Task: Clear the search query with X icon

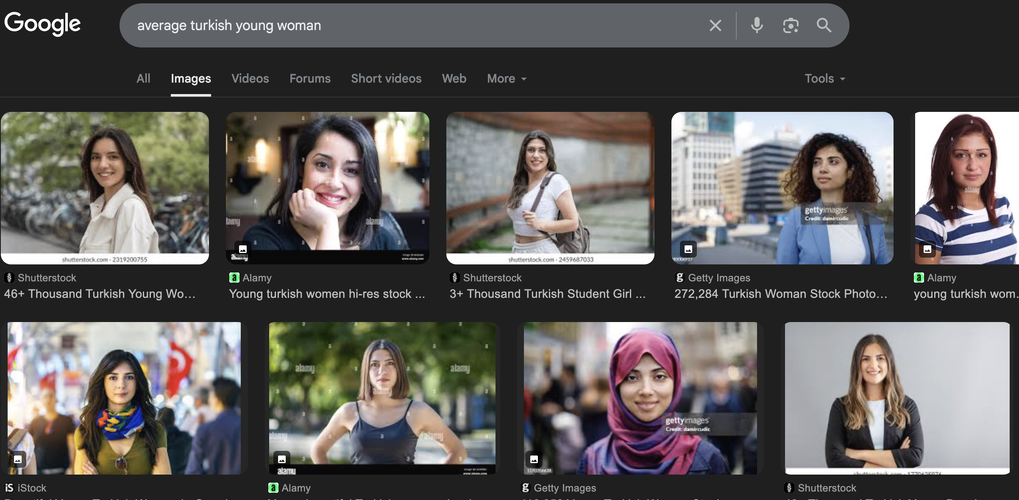Action: pos(715,26)
